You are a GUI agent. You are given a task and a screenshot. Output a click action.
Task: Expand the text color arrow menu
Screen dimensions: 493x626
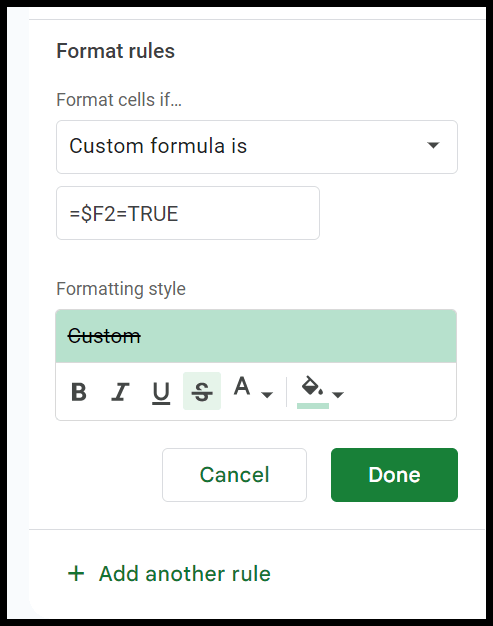coord(267,395)
